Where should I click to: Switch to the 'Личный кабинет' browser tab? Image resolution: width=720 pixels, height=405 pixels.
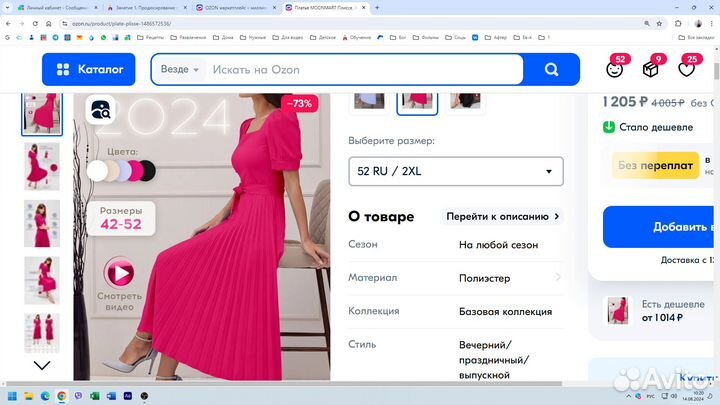[x=57, y=8]
